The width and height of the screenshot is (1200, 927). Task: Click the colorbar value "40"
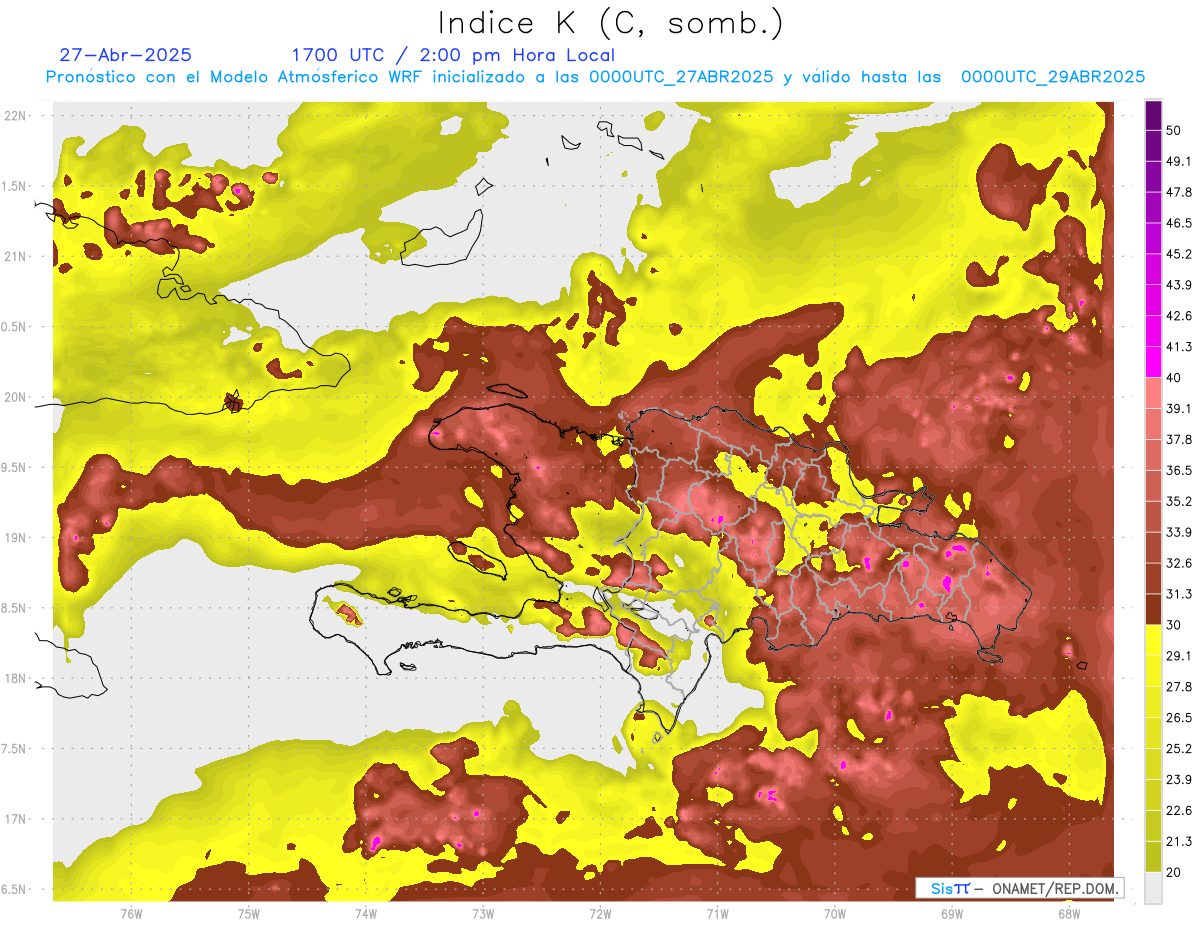(x=1174, y=378)
